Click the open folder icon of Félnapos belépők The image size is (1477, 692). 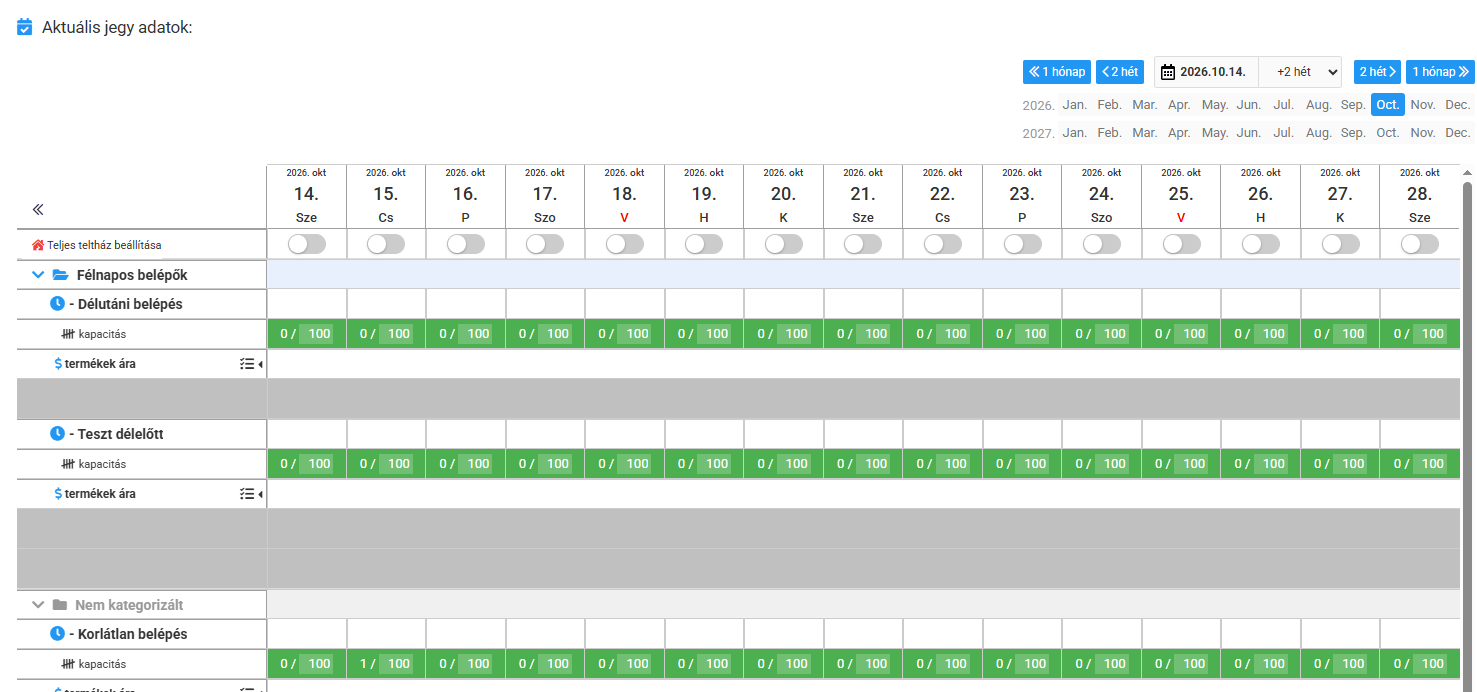click(60, 275)
